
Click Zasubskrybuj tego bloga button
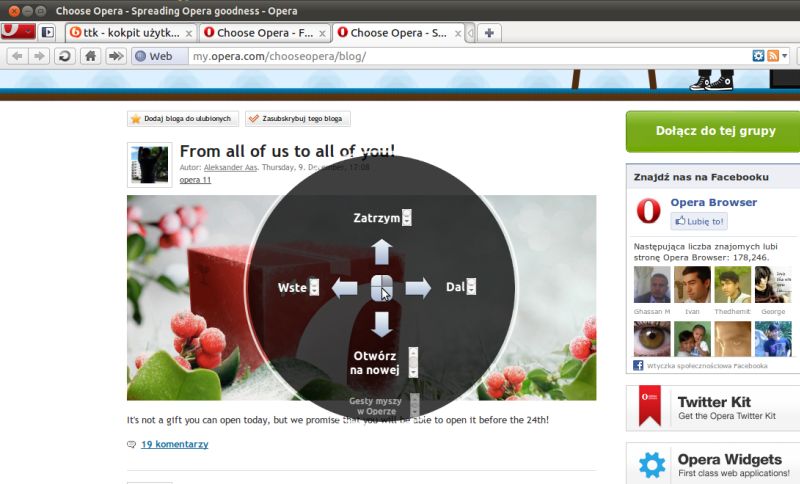(x=297, y=119)
